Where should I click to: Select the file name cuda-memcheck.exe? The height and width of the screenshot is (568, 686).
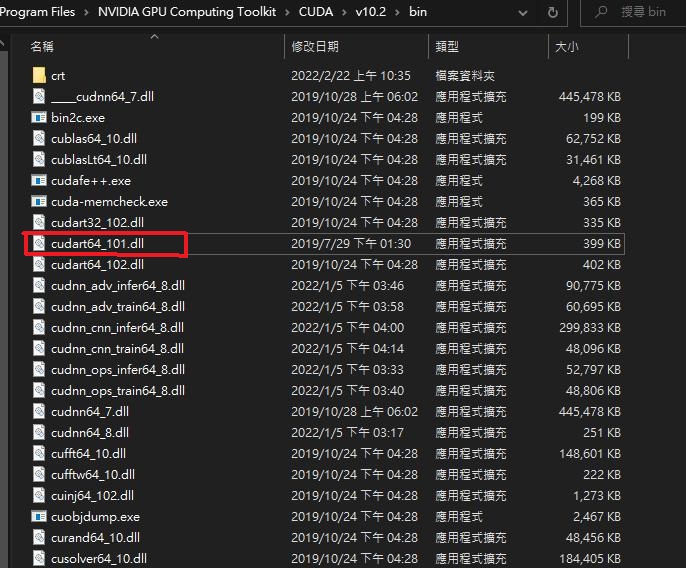point(109,201)
